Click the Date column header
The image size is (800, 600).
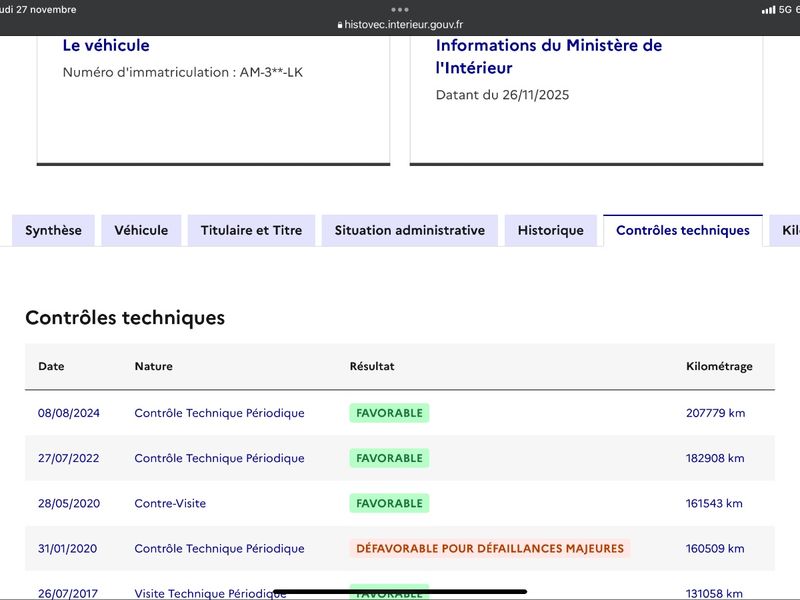[51, 366]
